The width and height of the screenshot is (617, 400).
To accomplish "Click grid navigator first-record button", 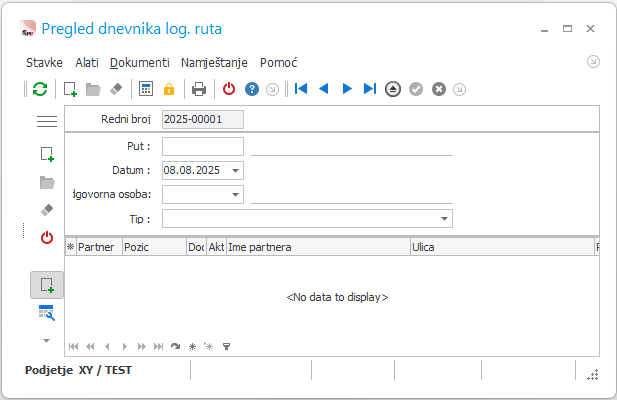I will (x=73, y=347).
